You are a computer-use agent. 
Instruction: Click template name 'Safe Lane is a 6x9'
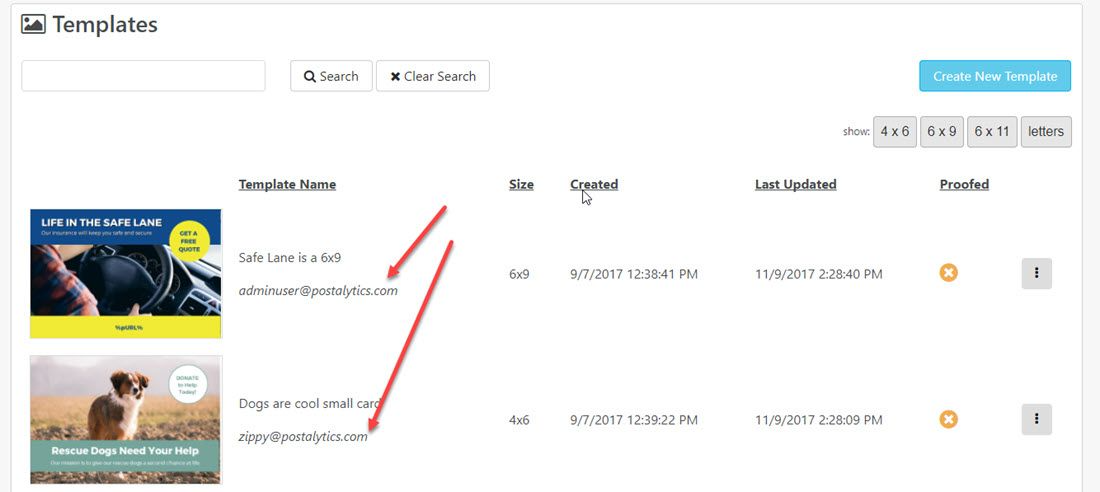point(290,258)
